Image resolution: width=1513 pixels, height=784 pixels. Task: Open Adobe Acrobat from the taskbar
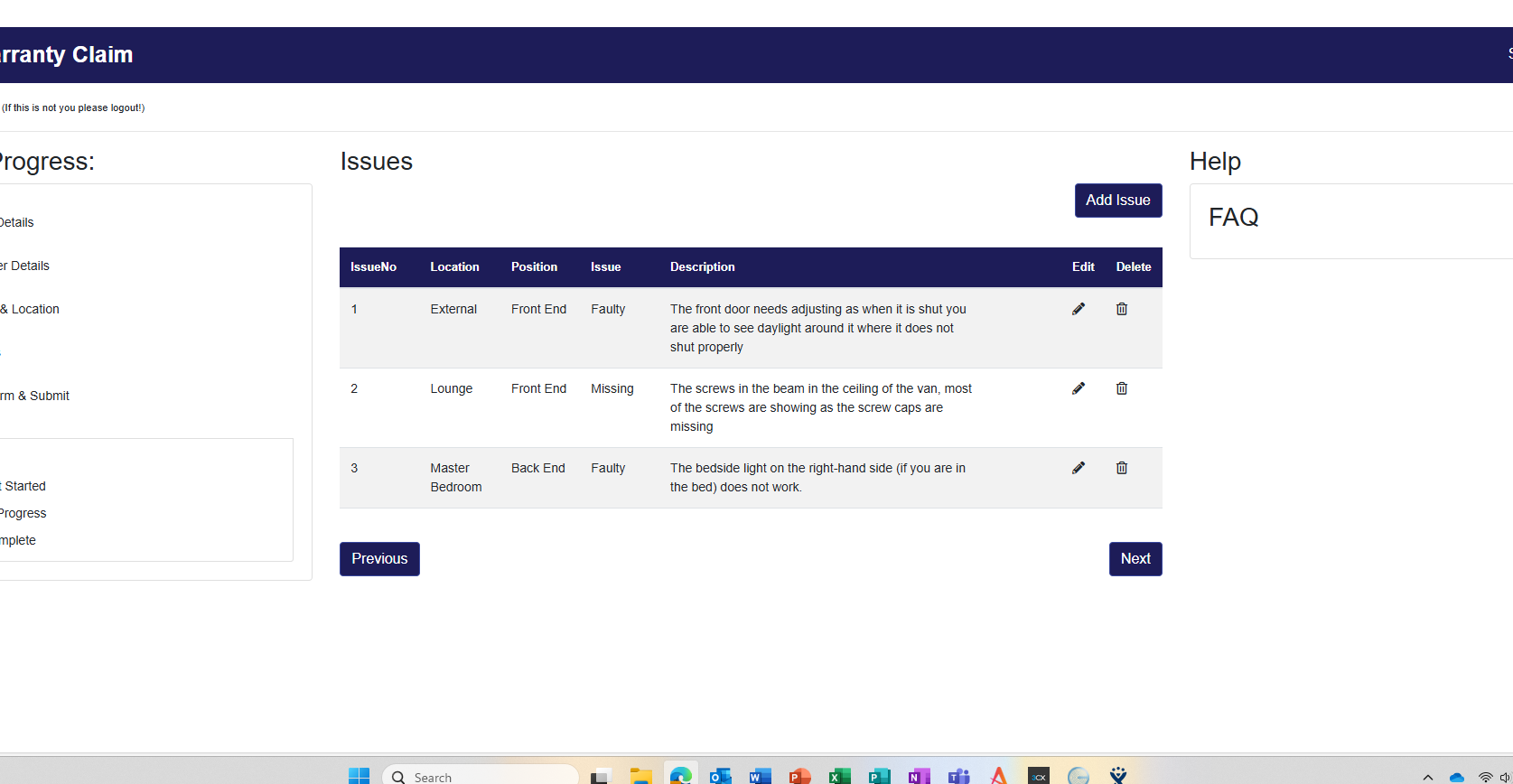coord(998,776)
